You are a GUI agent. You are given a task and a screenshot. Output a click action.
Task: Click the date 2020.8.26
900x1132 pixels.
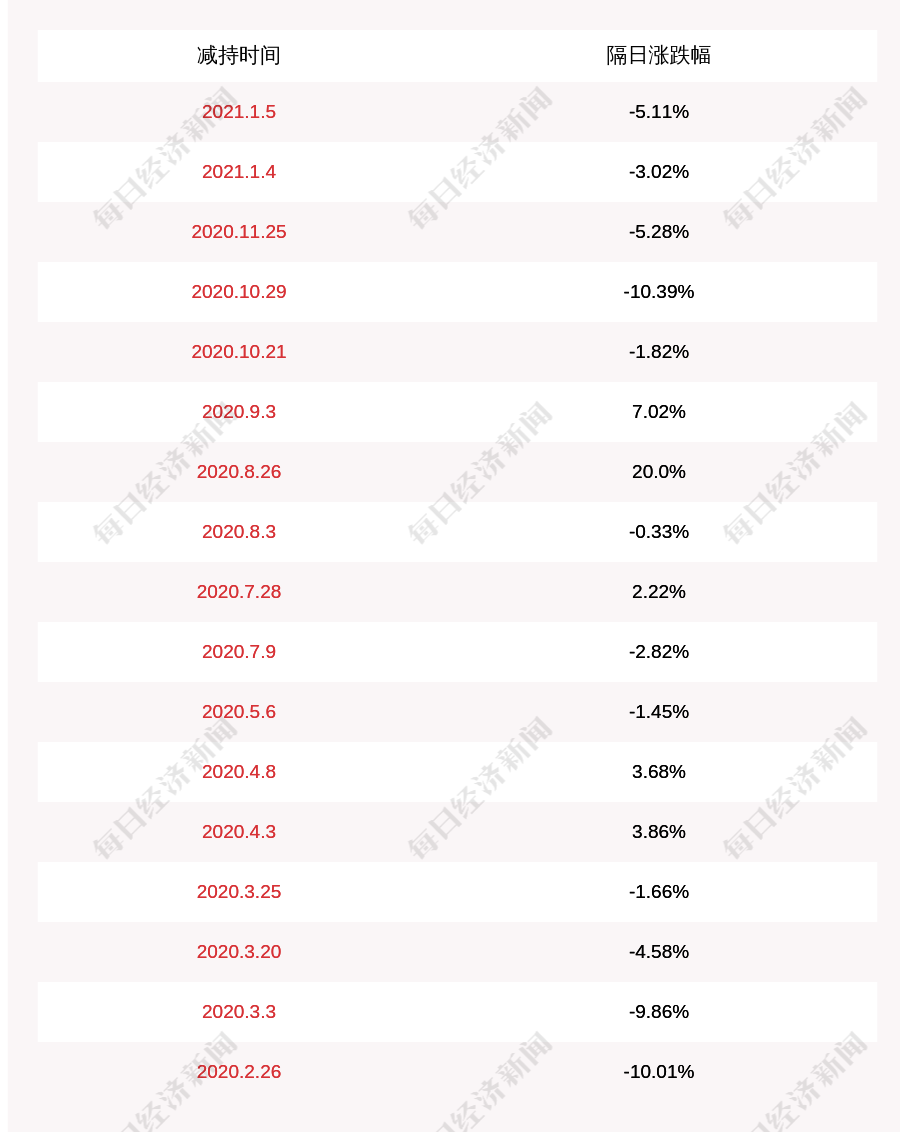pyautogui.click(x=239, y=471)
